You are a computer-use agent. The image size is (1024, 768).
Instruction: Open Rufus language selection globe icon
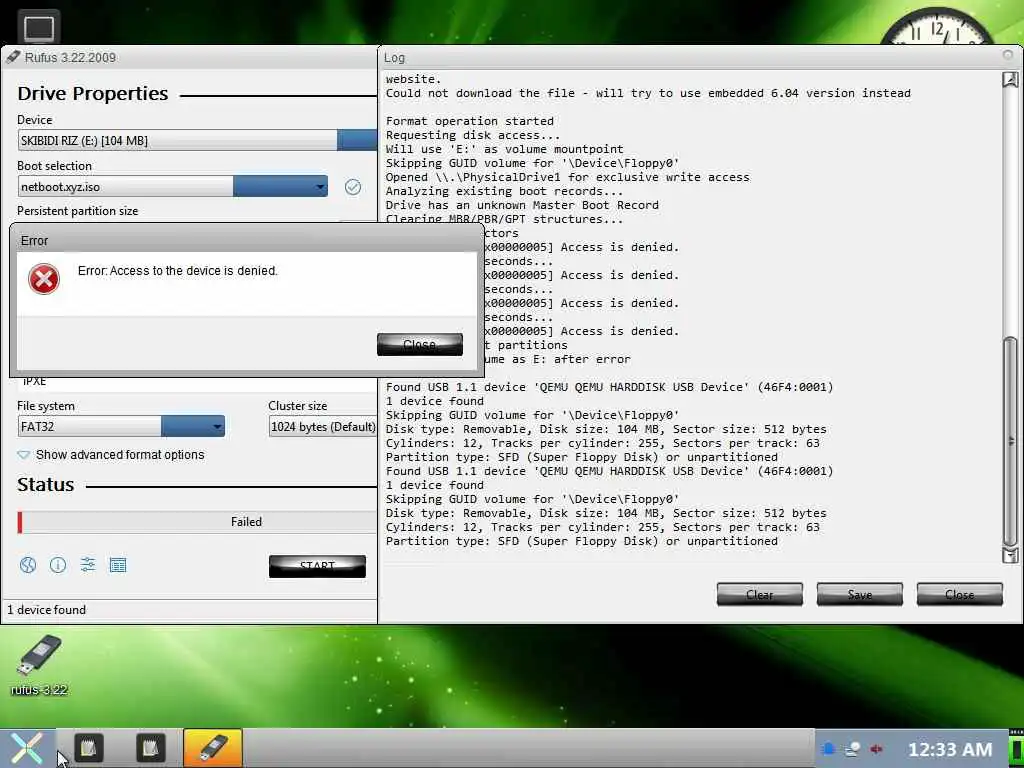27,565
